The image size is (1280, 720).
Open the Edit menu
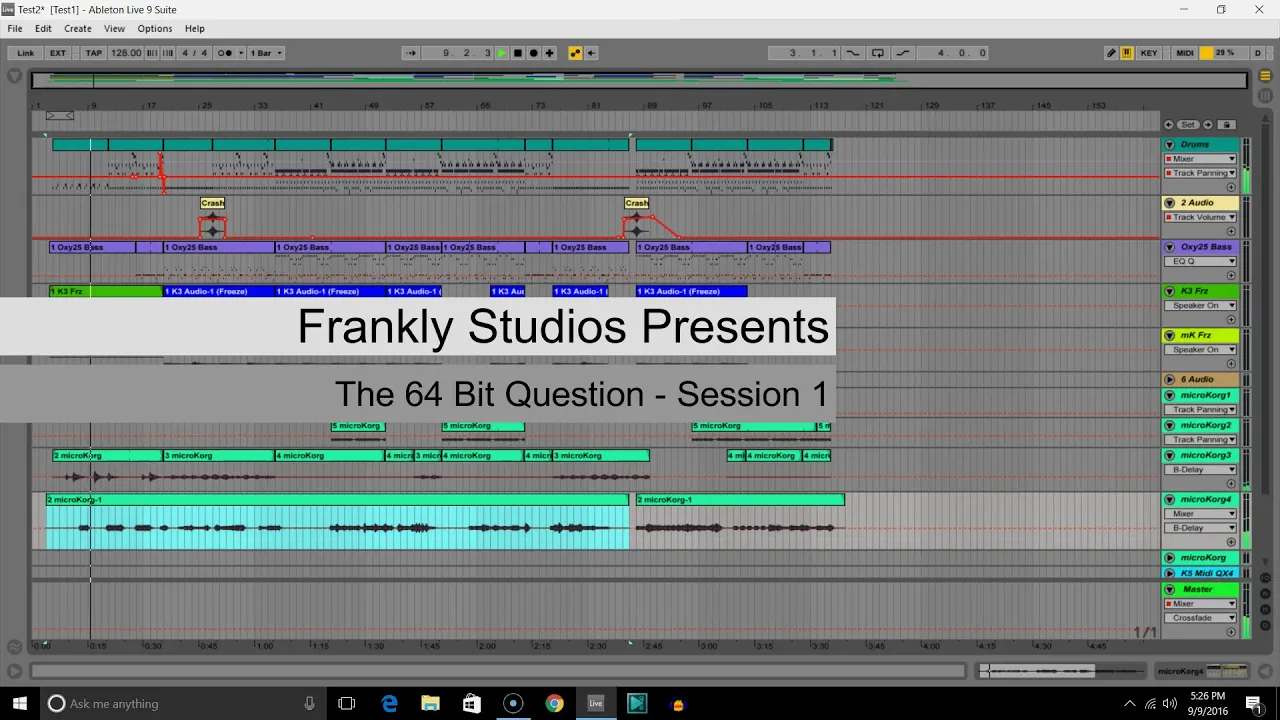[x=43, y=28]
